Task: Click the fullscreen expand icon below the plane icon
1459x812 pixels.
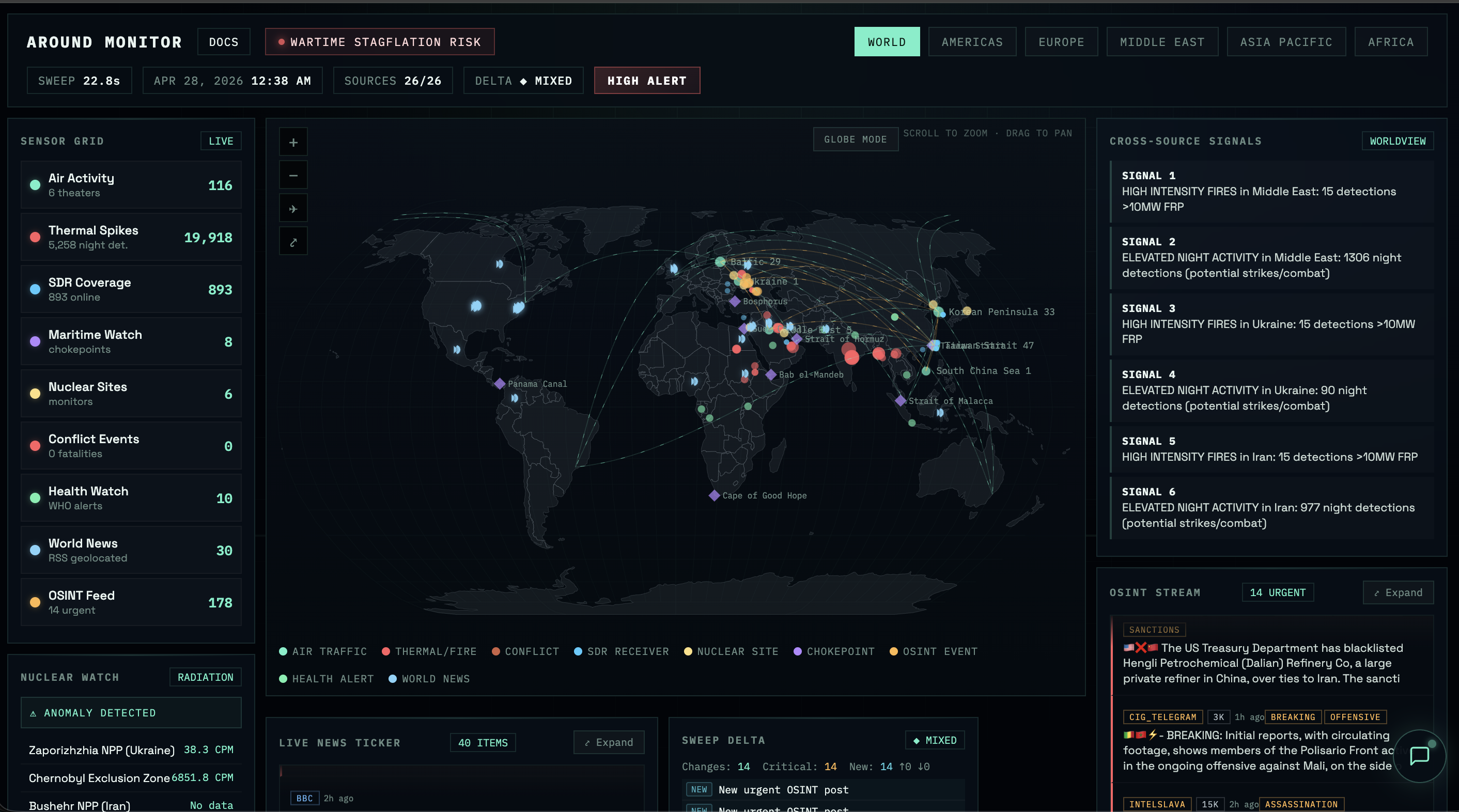Action: pyautogui.click(x=293, y=241)
